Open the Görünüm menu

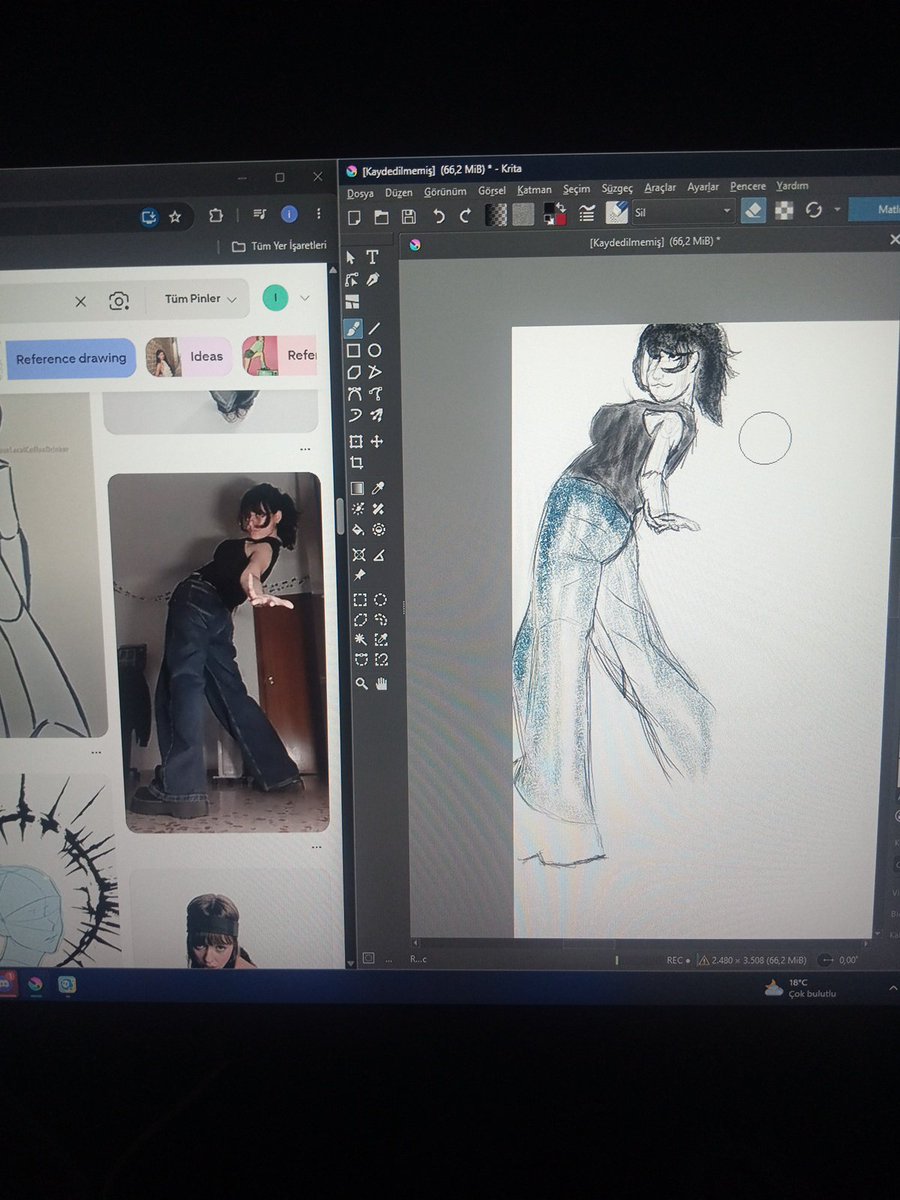(x=445, y=191)
